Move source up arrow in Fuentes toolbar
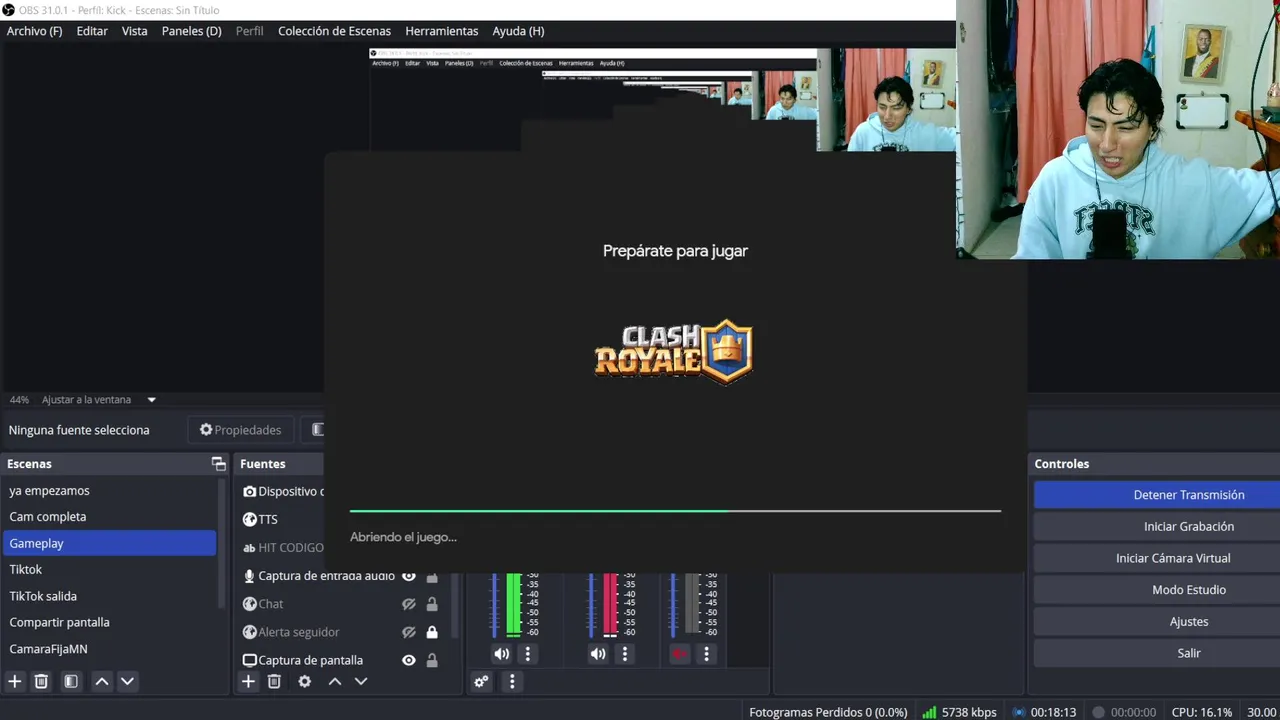The width and height of the screenshot is (1280, 720). coord(335,681)
